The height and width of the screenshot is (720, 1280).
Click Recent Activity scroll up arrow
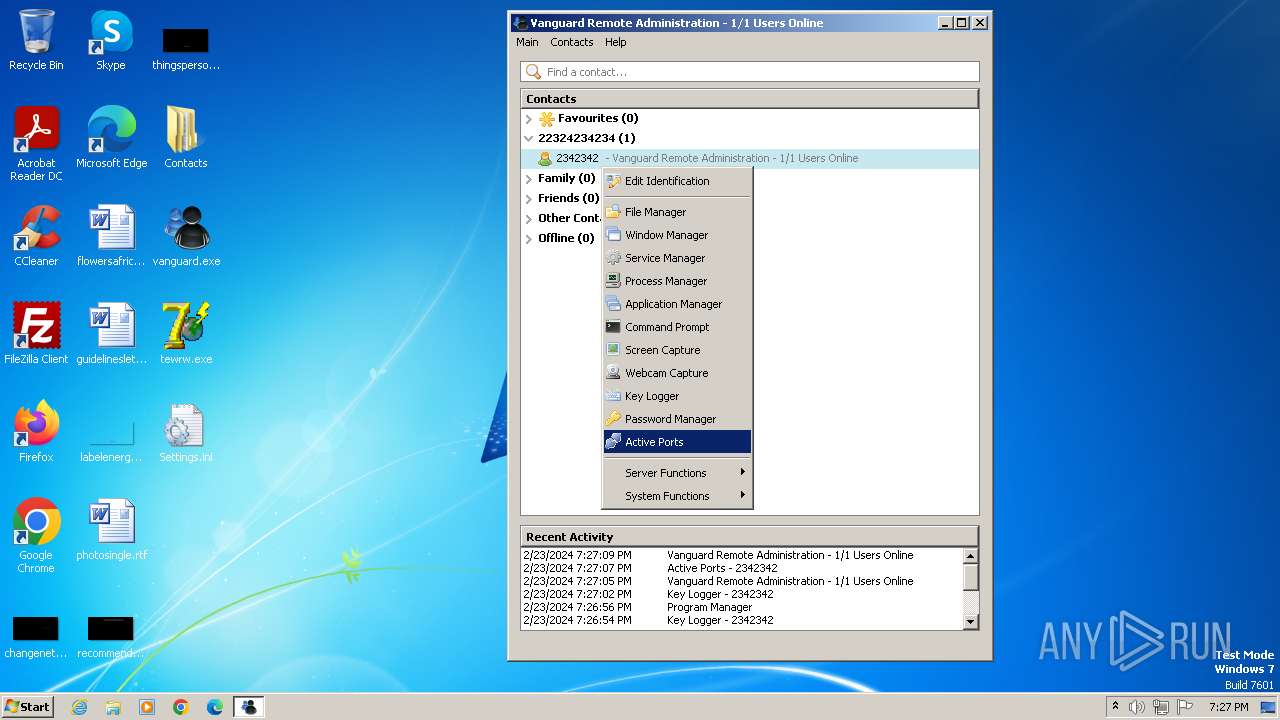pyautogui.click(x=970, y=556)
